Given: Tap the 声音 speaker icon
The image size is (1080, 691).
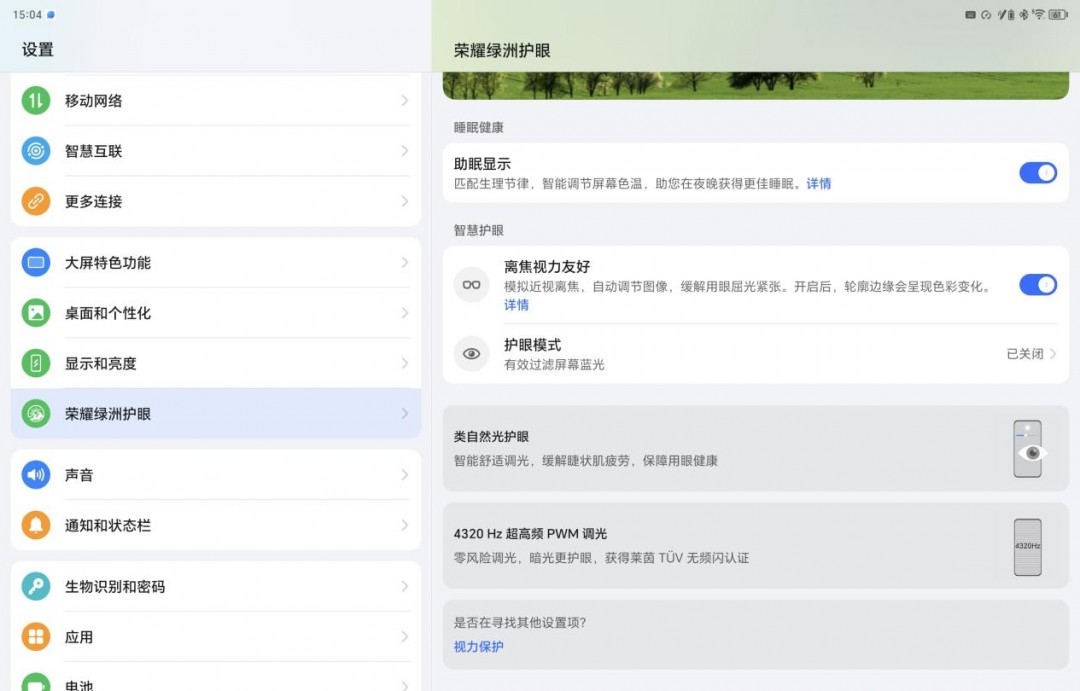Looking at the screenshot, I should point(36,475).
